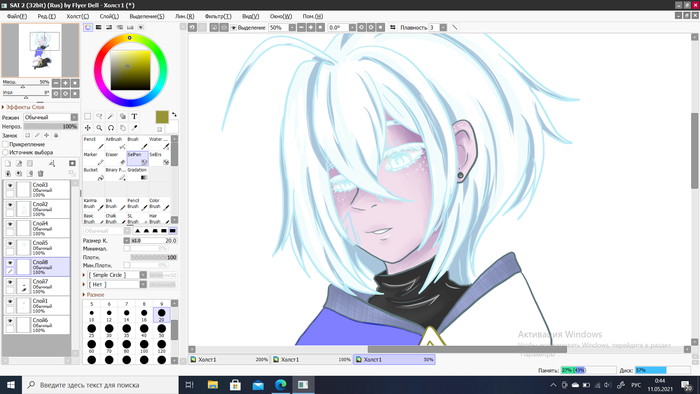The height and width of the screenshot is (394, 700).
Task: Click the foreground olive color swatch
Action: (x=162, y=117)
